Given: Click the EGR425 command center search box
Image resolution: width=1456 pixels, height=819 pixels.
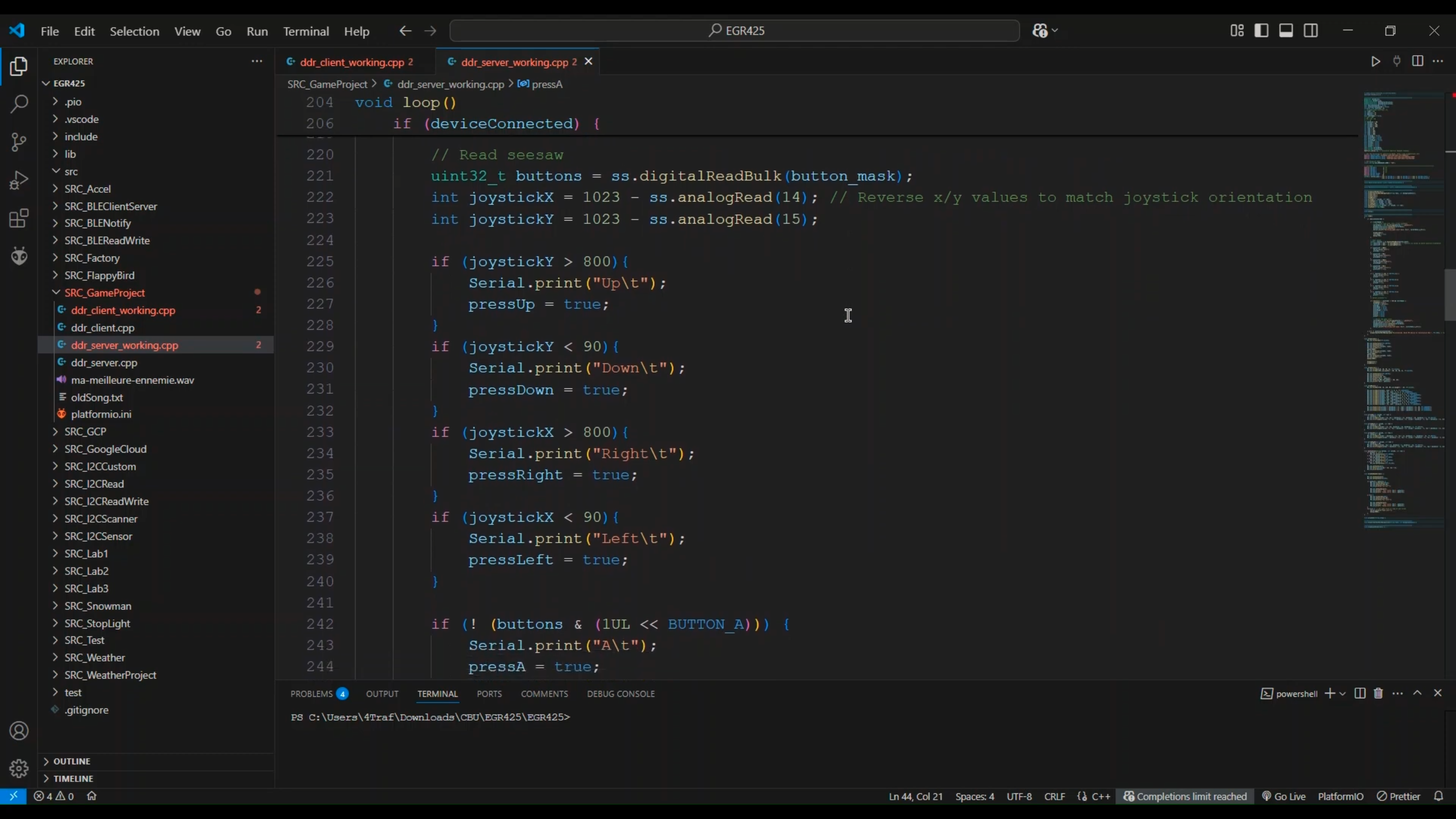Looking at the screenshot, I should 734,31.
